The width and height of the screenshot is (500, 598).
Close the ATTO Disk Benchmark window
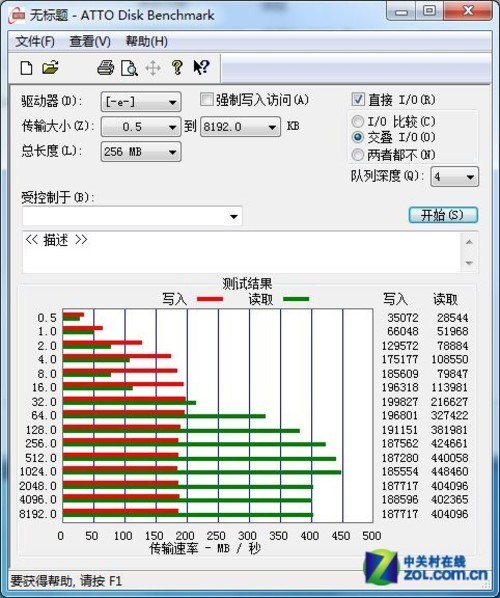click(467, 11)
